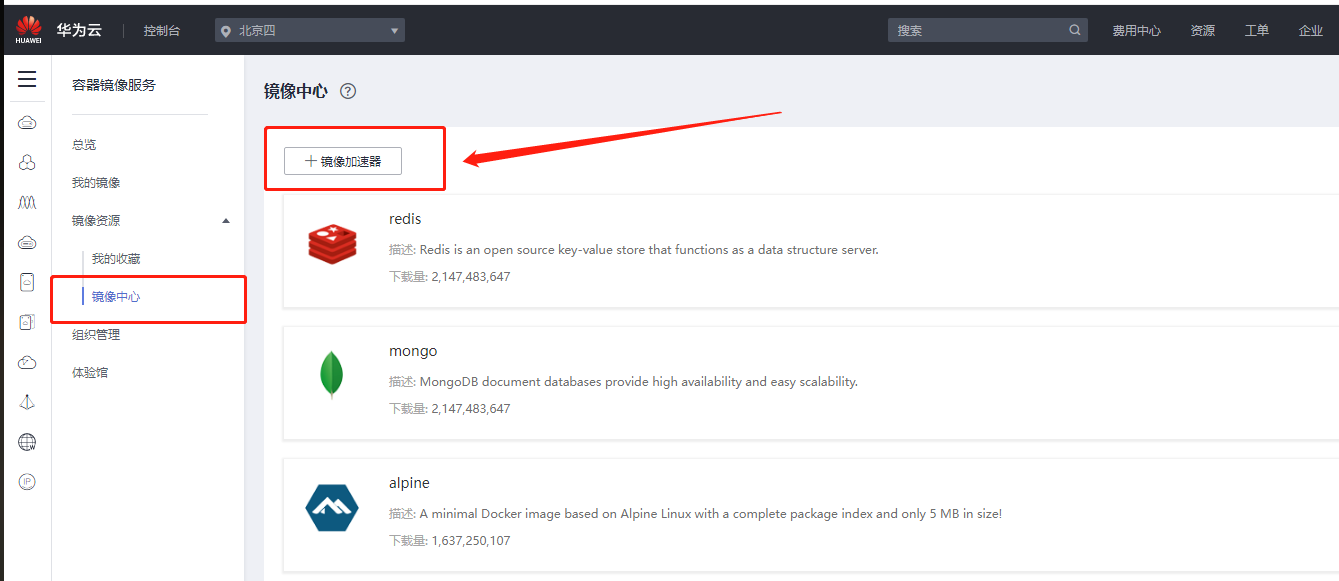Open the redis image title
Screen dimensions: 1339x581
pyautogui.click(x=405, y=219)
